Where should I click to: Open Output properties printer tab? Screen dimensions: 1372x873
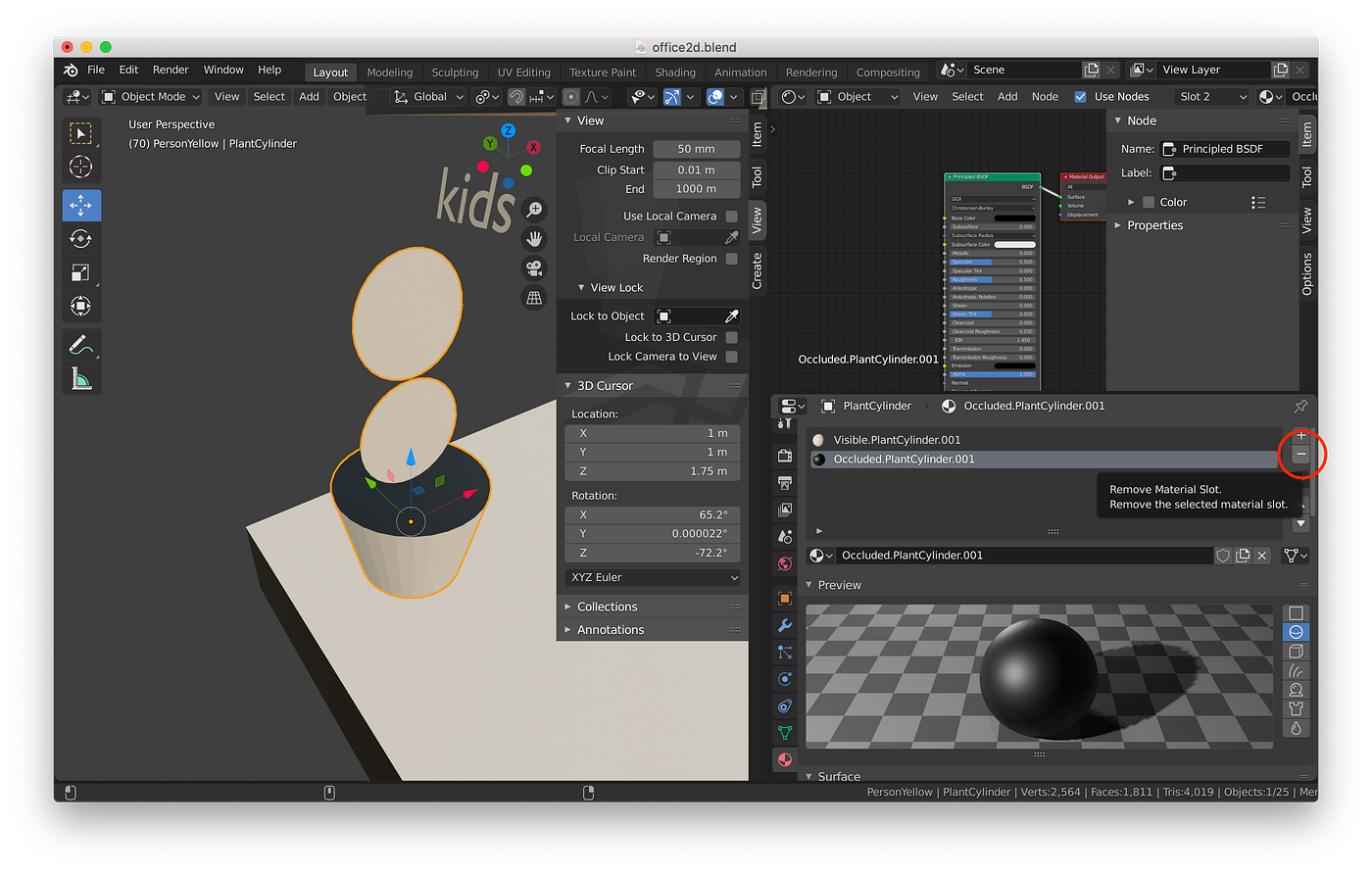(x=785, y=482)
